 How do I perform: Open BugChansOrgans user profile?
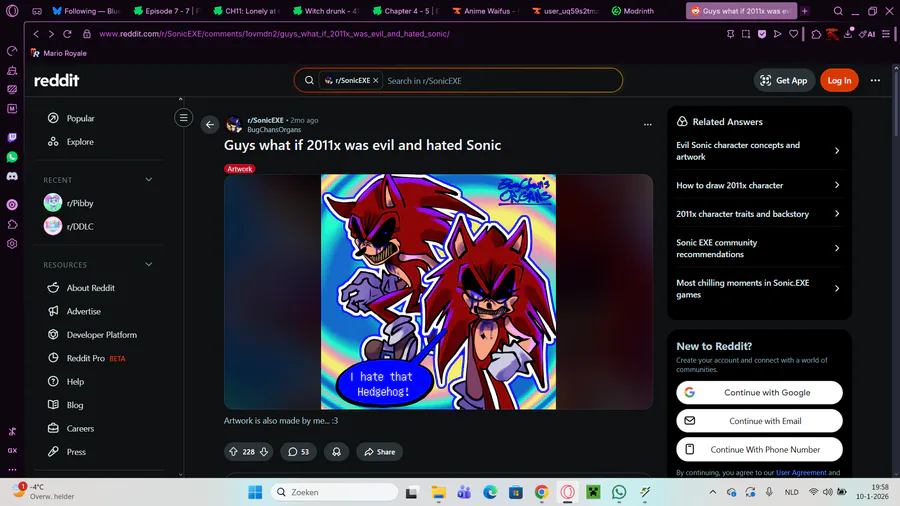click(x=274, y=130)
